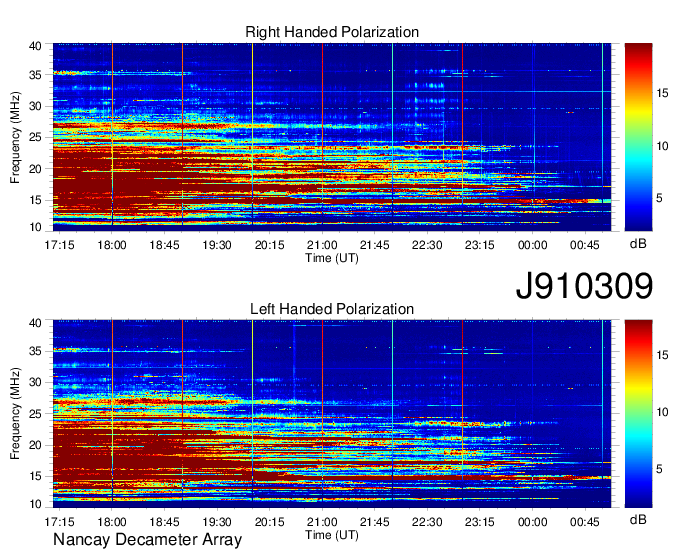
Task: Click 22:30 time tick on Left Handed plot
Action: click(427, 522)
